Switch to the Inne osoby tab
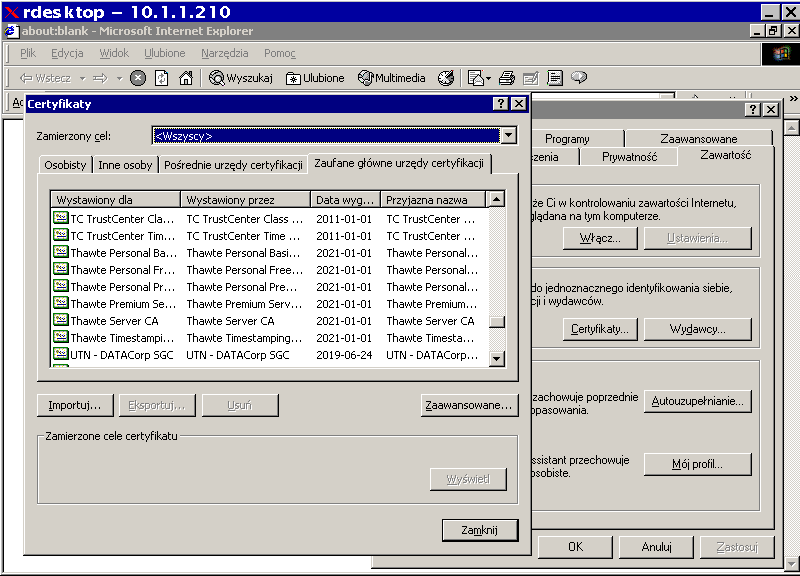800x576 pixels. pyautogui.click(x=125, y=165)
